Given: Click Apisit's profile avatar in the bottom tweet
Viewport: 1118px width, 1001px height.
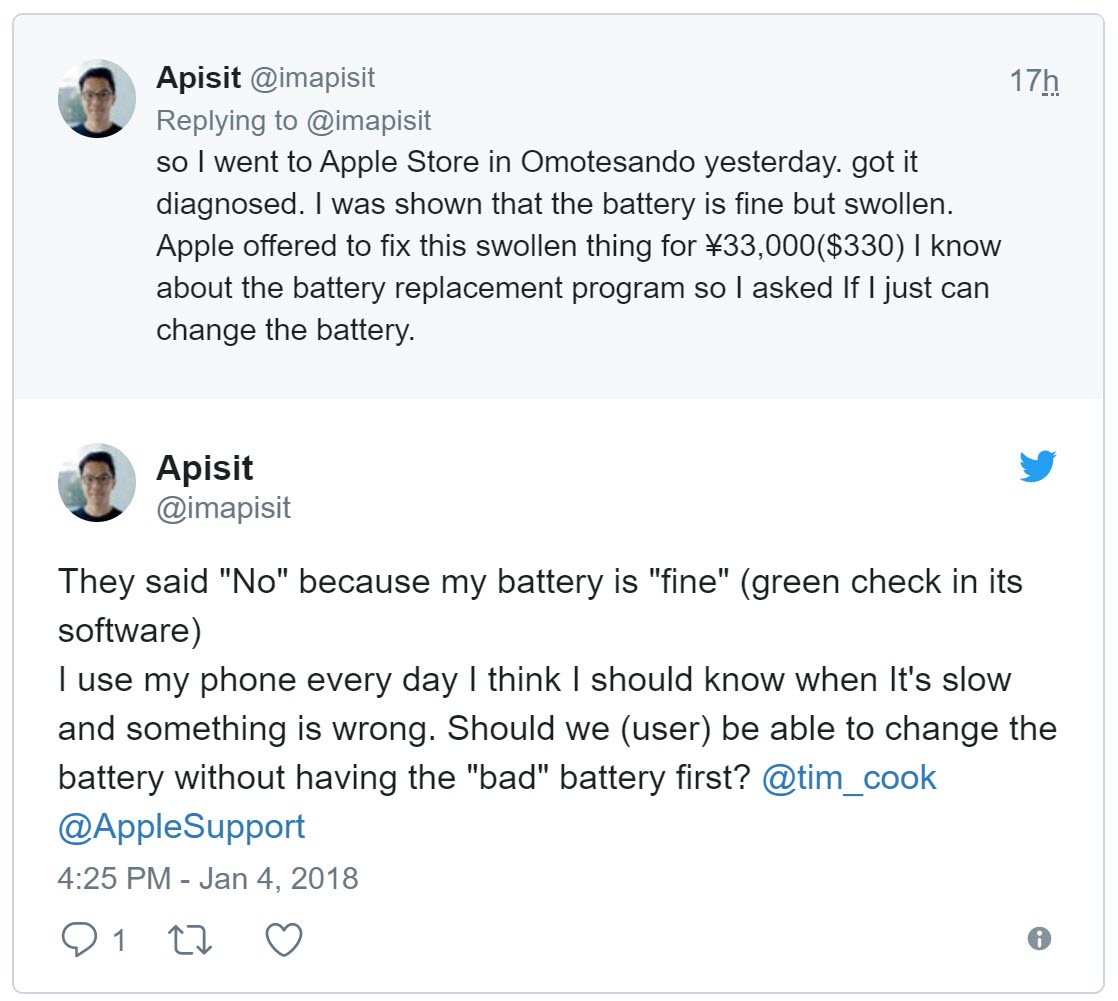Looking at the screenshot, I should 96,483.
